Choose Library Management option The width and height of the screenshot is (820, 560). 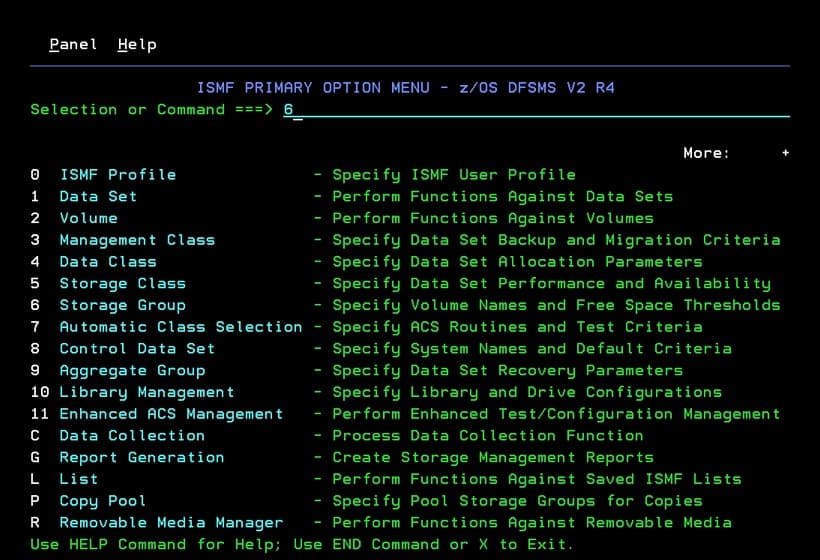coord(146,393)
